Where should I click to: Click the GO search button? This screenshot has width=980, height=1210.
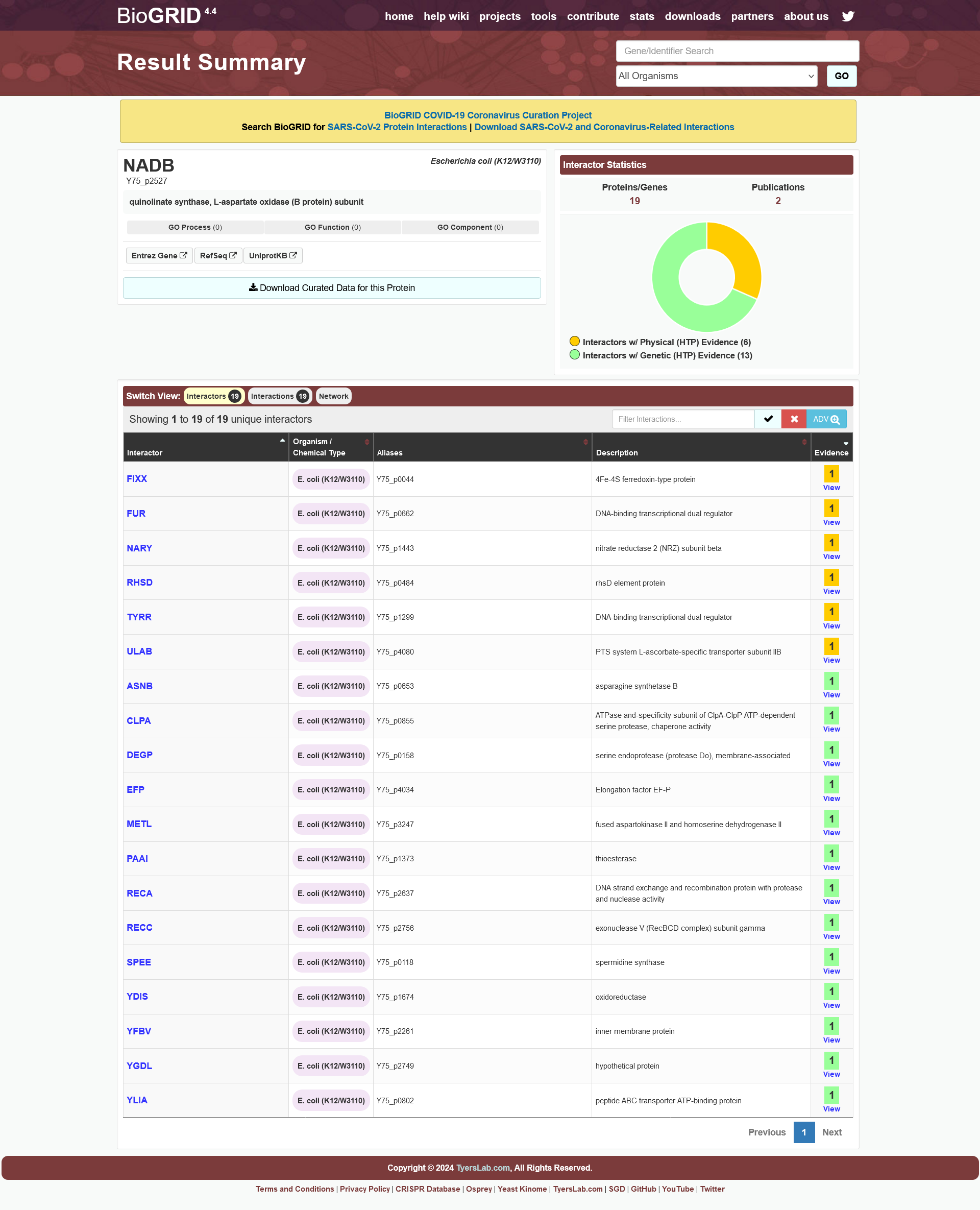point(841,76)
